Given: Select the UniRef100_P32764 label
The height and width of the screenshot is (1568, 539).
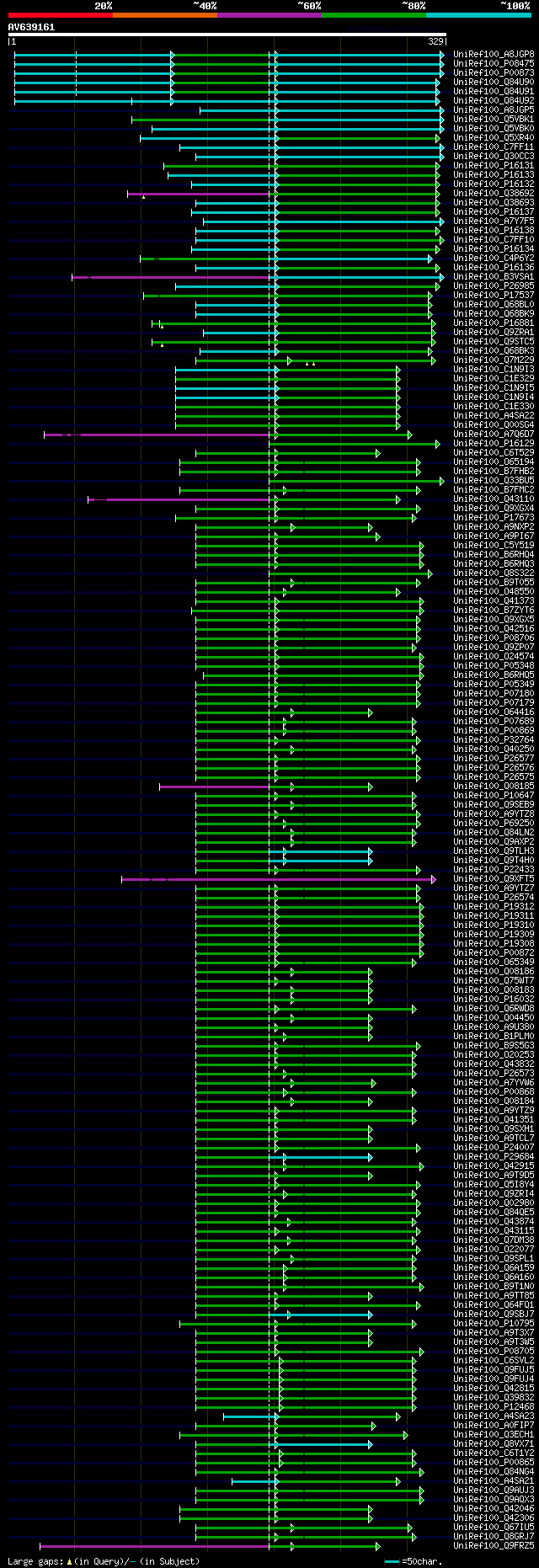Looking at the screenshot, I should [x=494, y=739].
